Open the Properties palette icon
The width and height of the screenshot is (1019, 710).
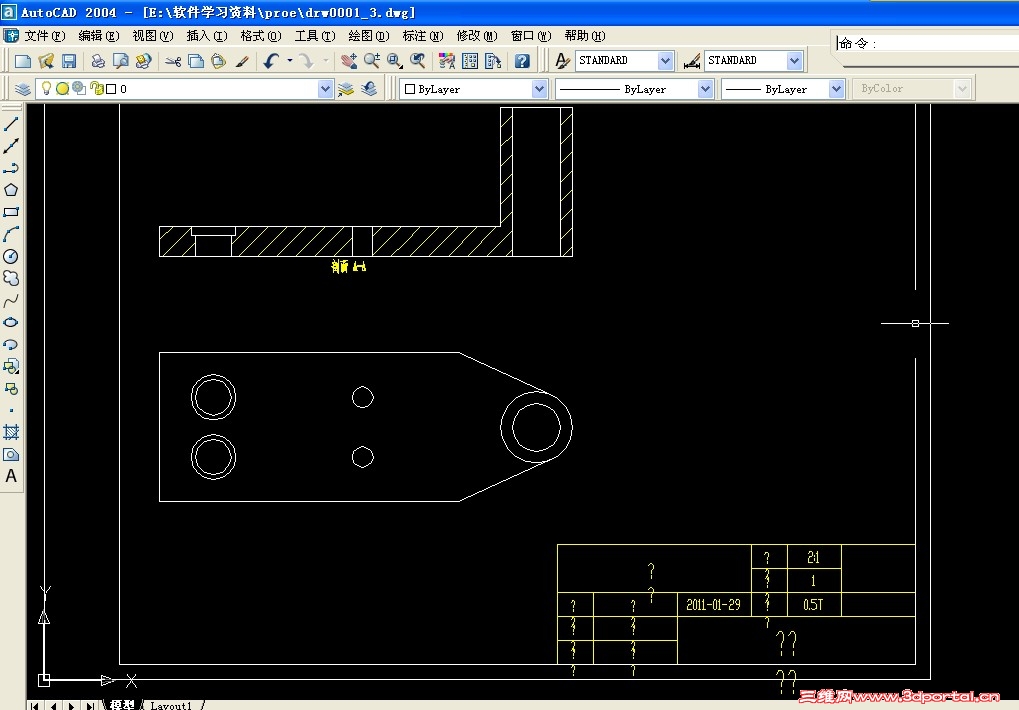(447, 61)
